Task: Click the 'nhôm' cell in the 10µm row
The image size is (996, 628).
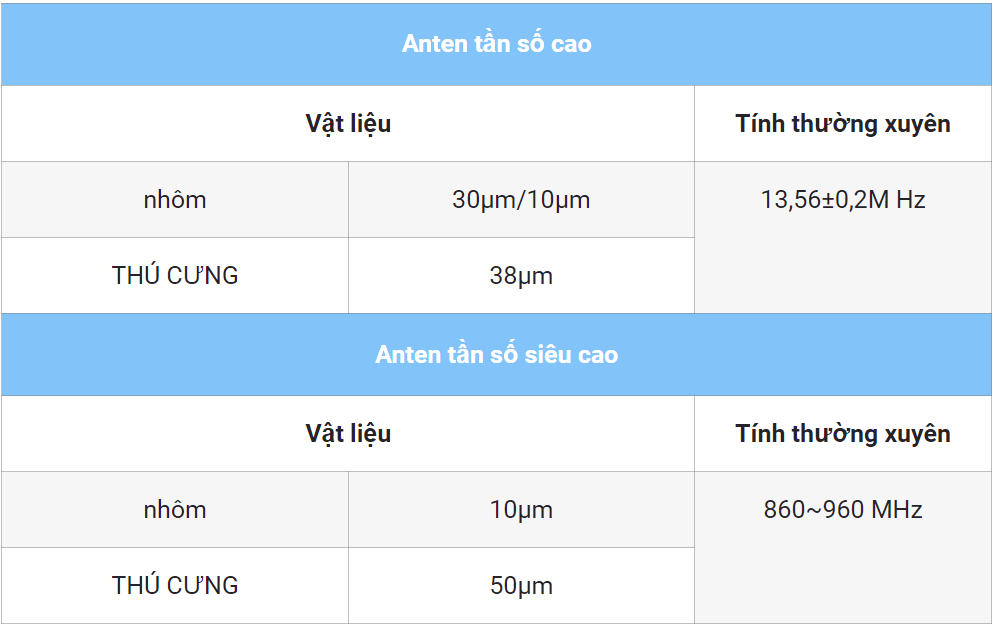Action: pos(175,510)
